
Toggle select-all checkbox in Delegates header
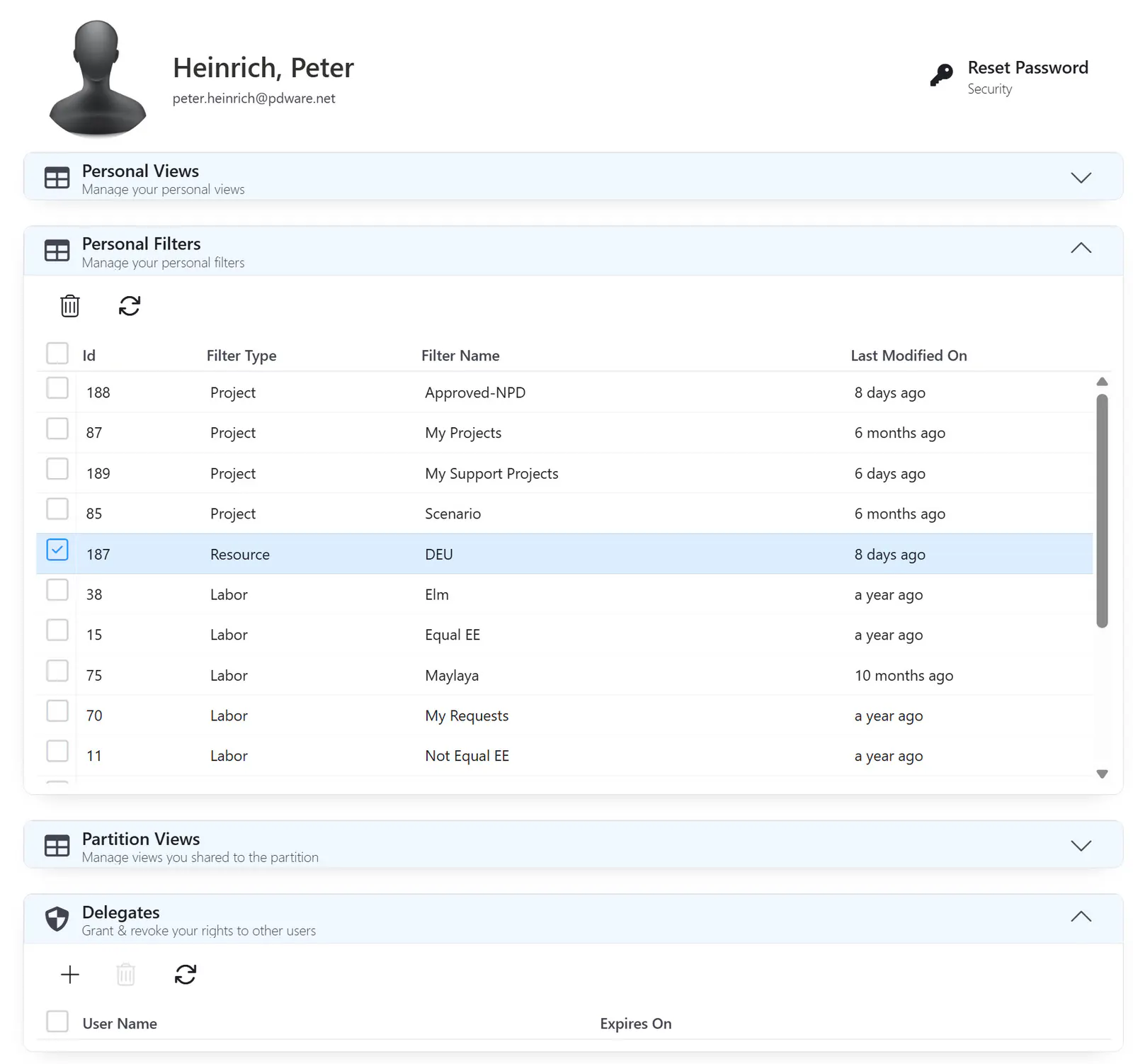[57, 1021]
